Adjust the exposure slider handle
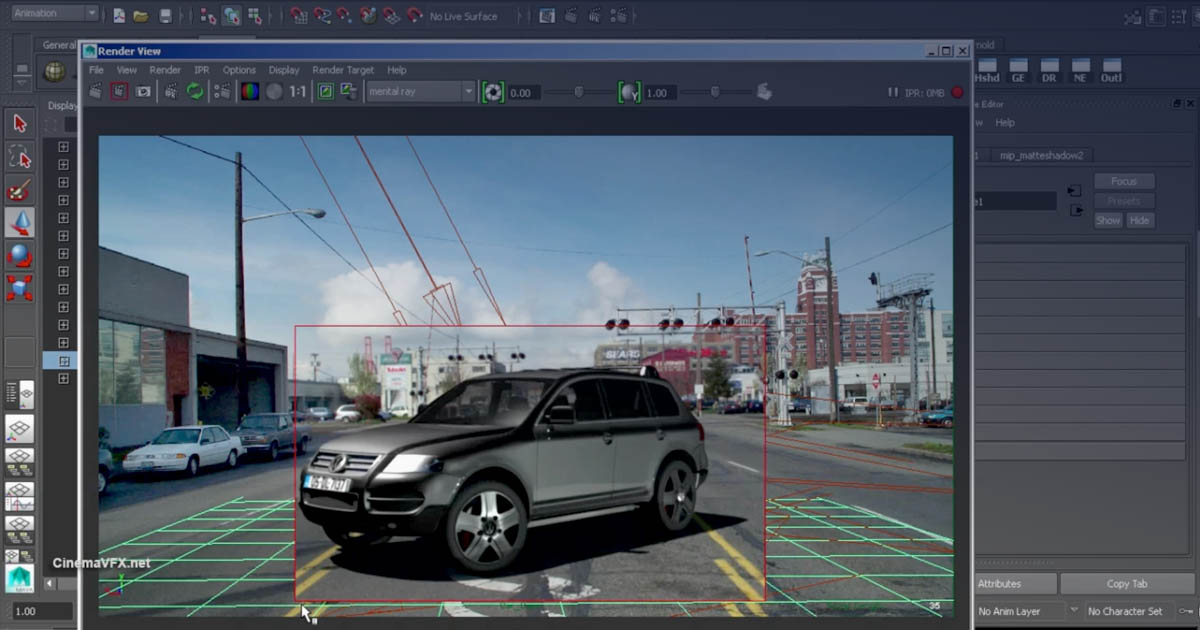The height and width of the screenshot is (630, 1200). tap(579, 92)
